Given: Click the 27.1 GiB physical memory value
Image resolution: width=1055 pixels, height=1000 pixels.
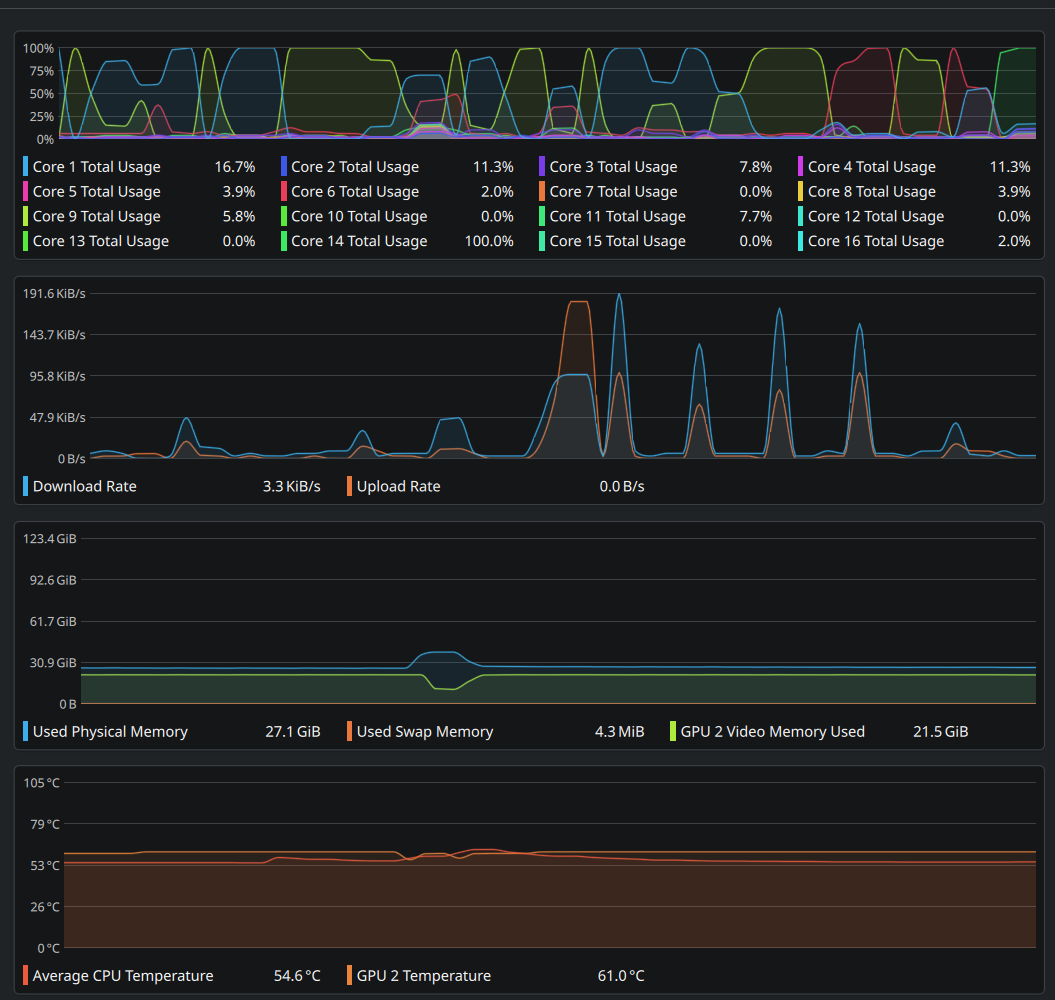Looking at the screenshot, I should point(293,731).
